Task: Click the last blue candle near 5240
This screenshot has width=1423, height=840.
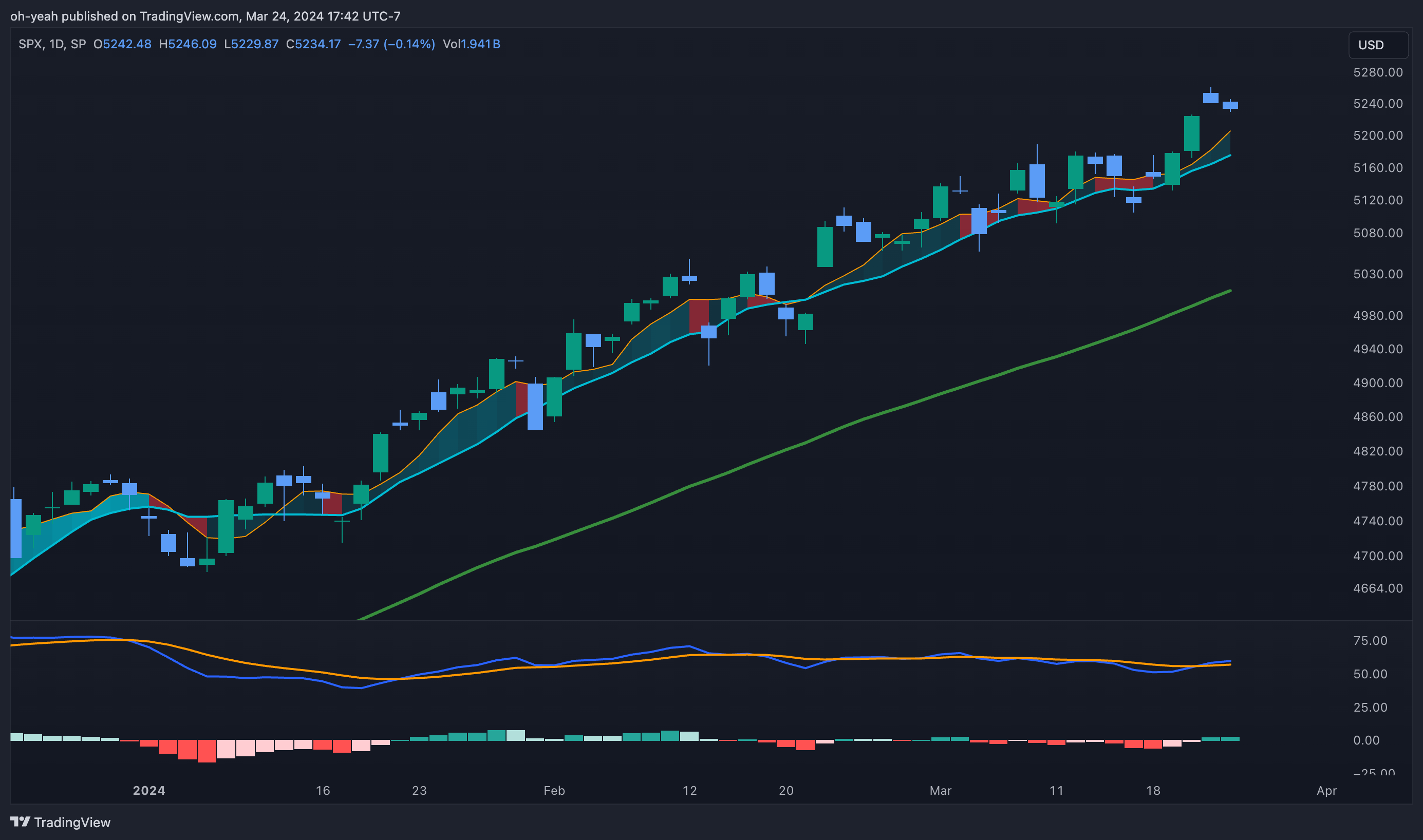Action: [x=1230, y=105]
